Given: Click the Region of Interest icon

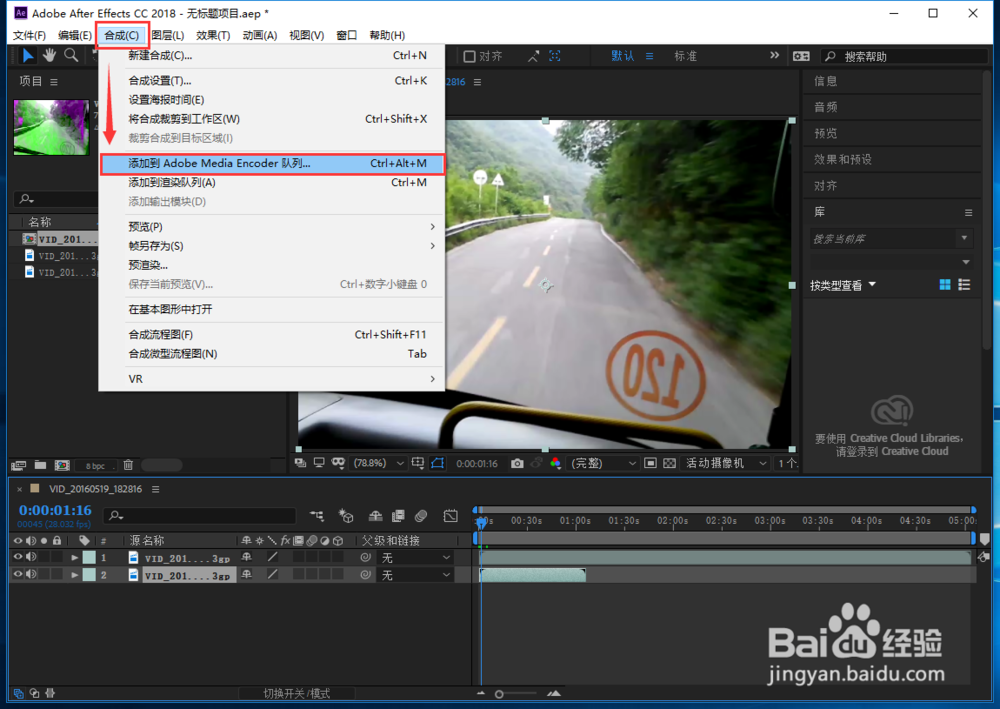Looking at the screenshot, I should pyautogui.click(x=650, y=464).
